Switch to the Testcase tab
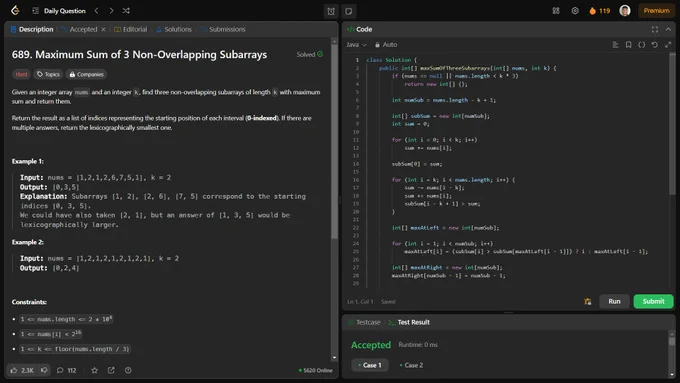This screenshot has width=680, height=383. point(364,322)
